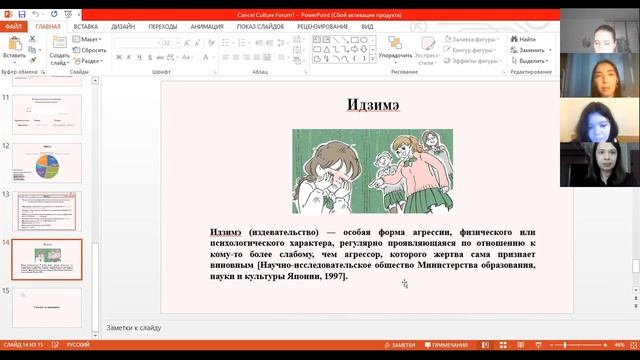Select slide 15 thumbnail

point(47,307)
